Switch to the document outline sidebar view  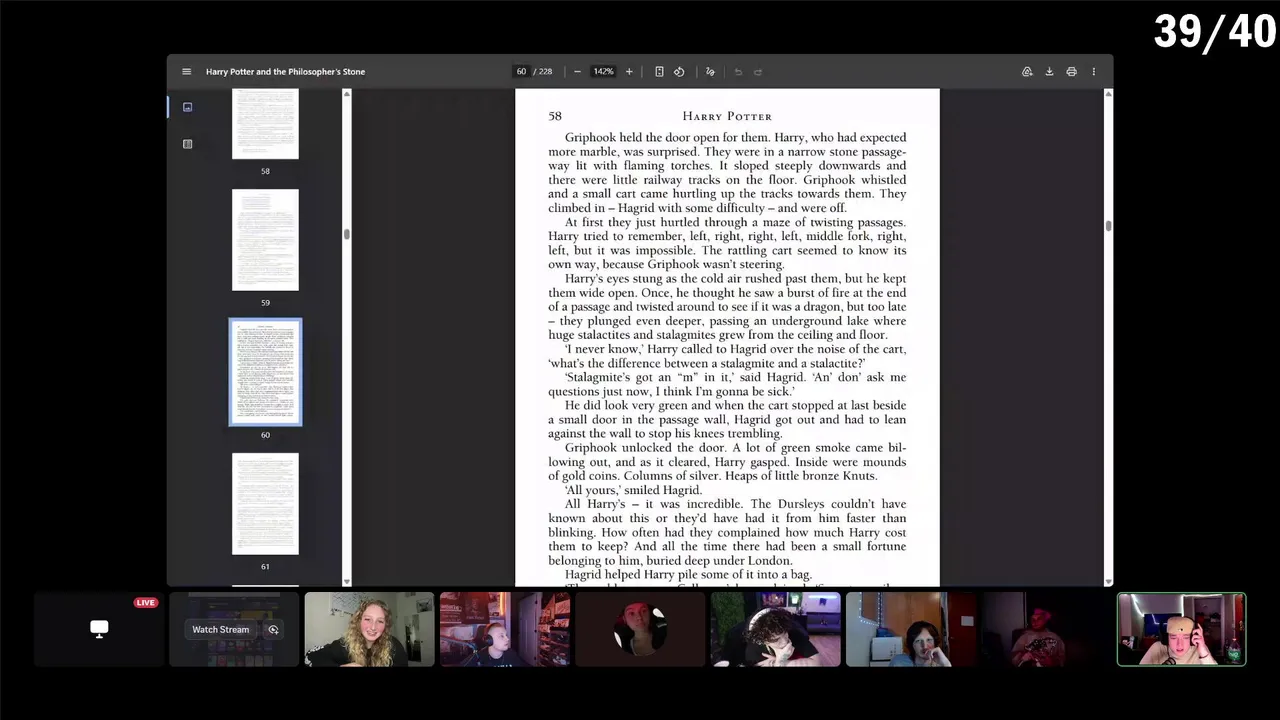click(187, 144)
